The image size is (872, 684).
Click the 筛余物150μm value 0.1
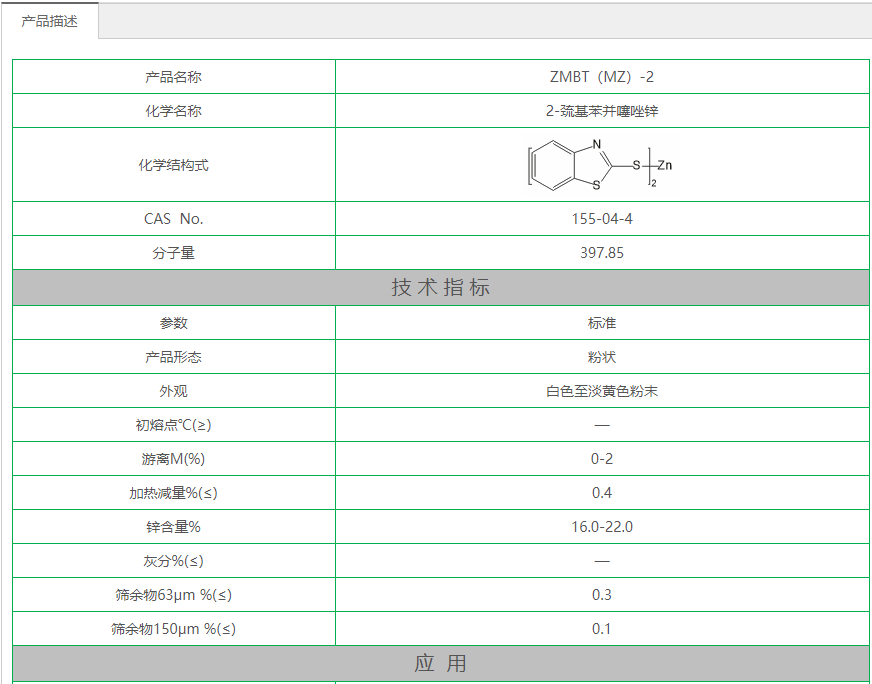[x=601, y=629]
